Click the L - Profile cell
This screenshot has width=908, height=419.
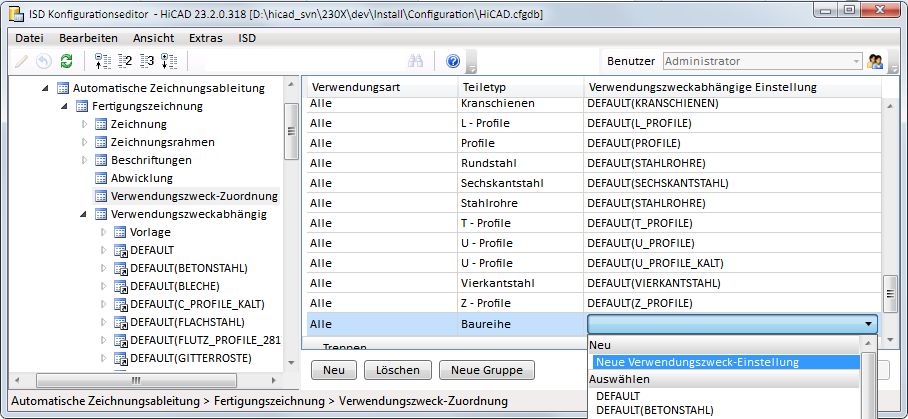click(x=521, y=123)
